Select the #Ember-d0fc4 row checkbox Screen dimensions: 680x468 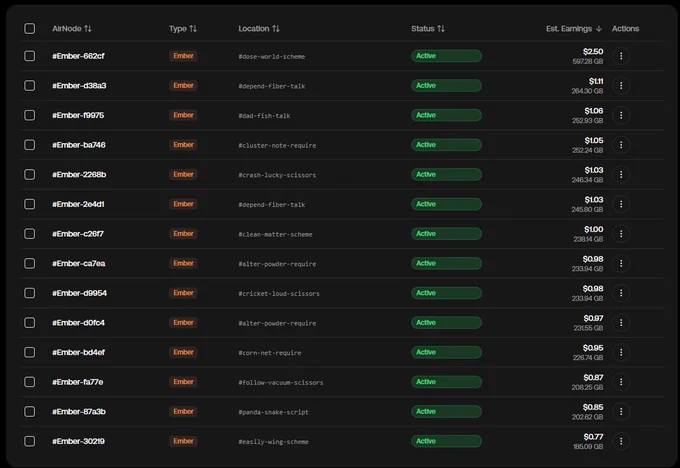29,323
